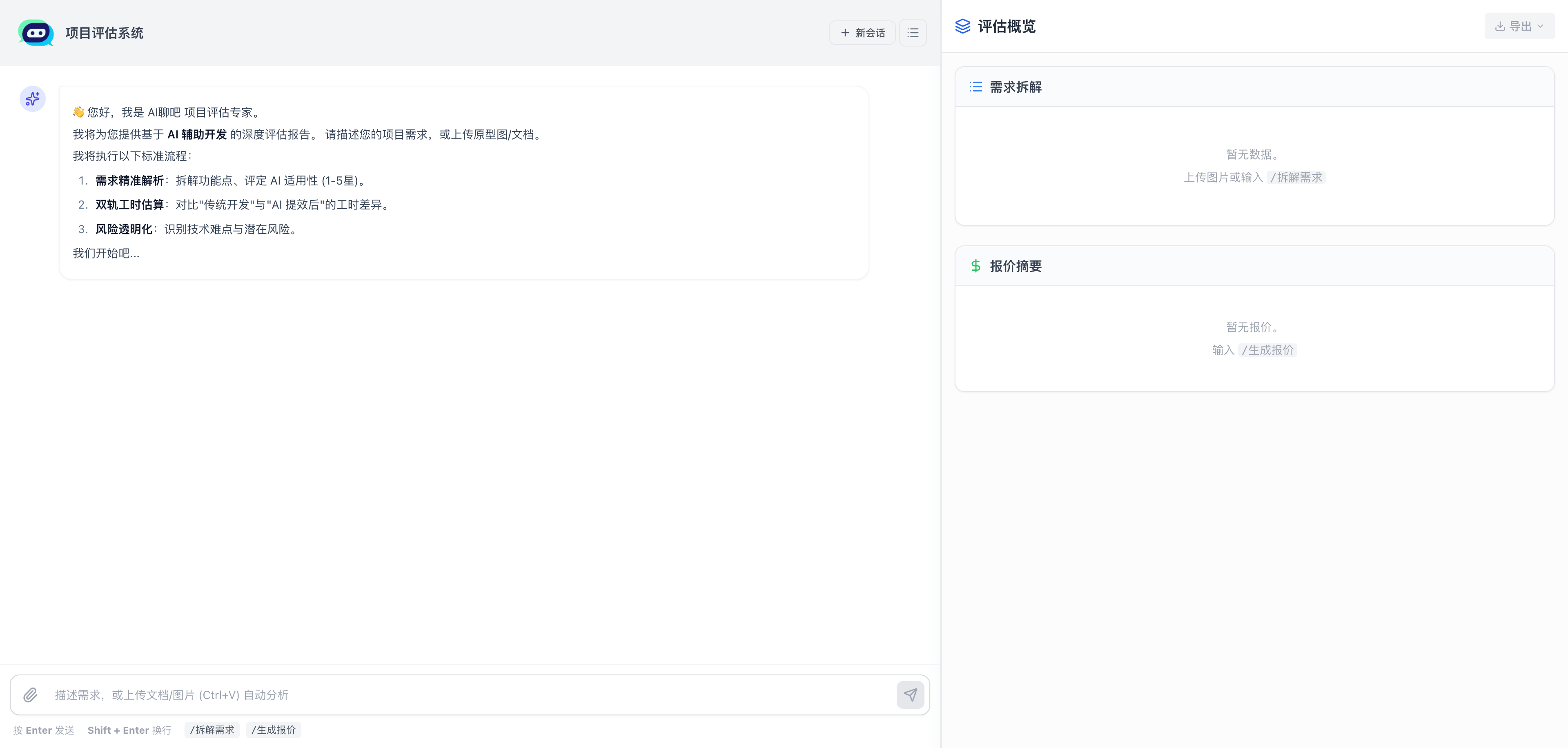
Task: Expand the chevron next to 导出
Action: tap(1540, 26)
